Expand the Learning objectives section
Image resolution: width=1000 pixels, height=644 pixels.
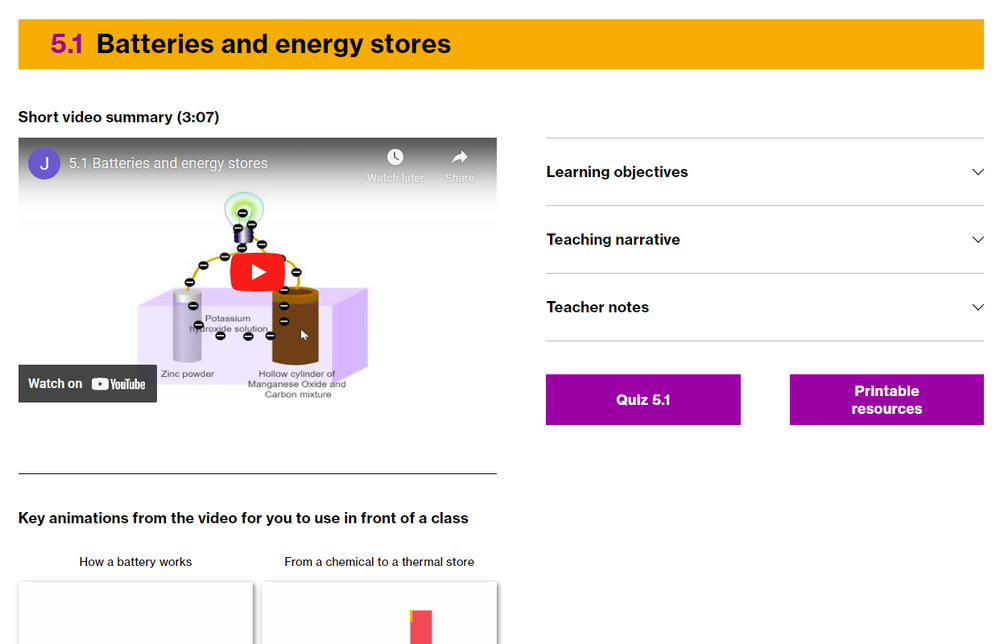pos(765,172)
